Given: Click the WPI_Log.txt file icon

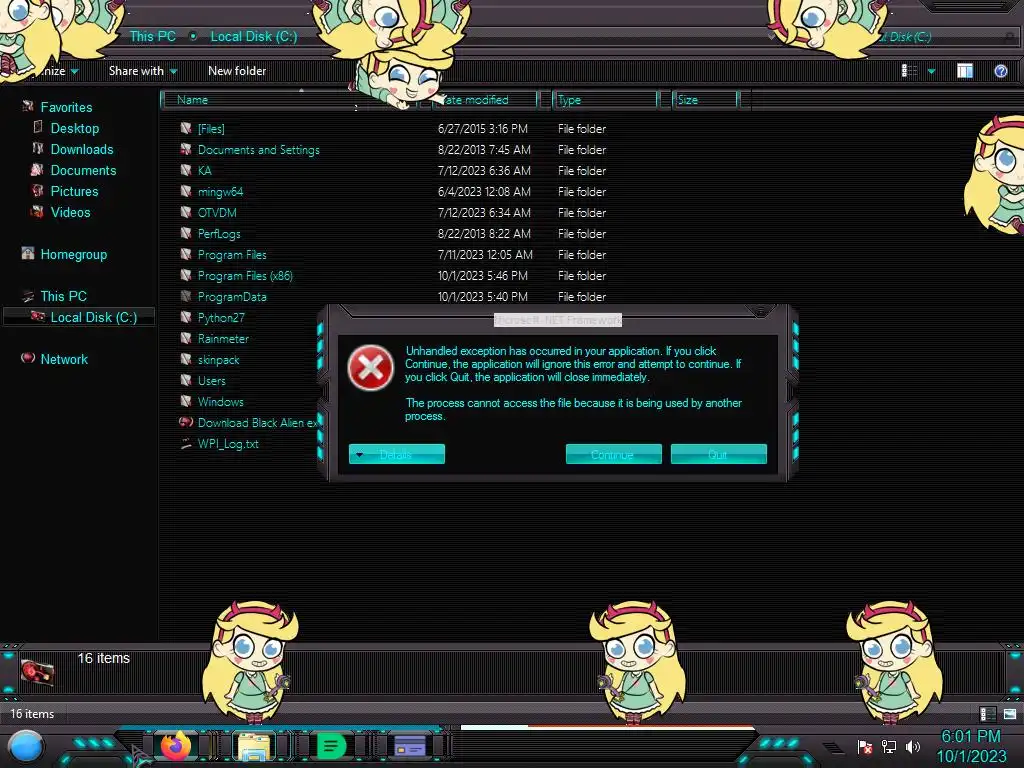Looking at the screenshot, I should click(186, 443).
